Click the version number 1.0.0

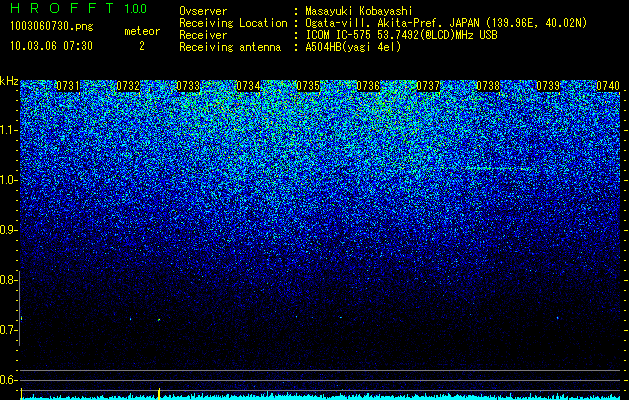click(x=136, y=8)
